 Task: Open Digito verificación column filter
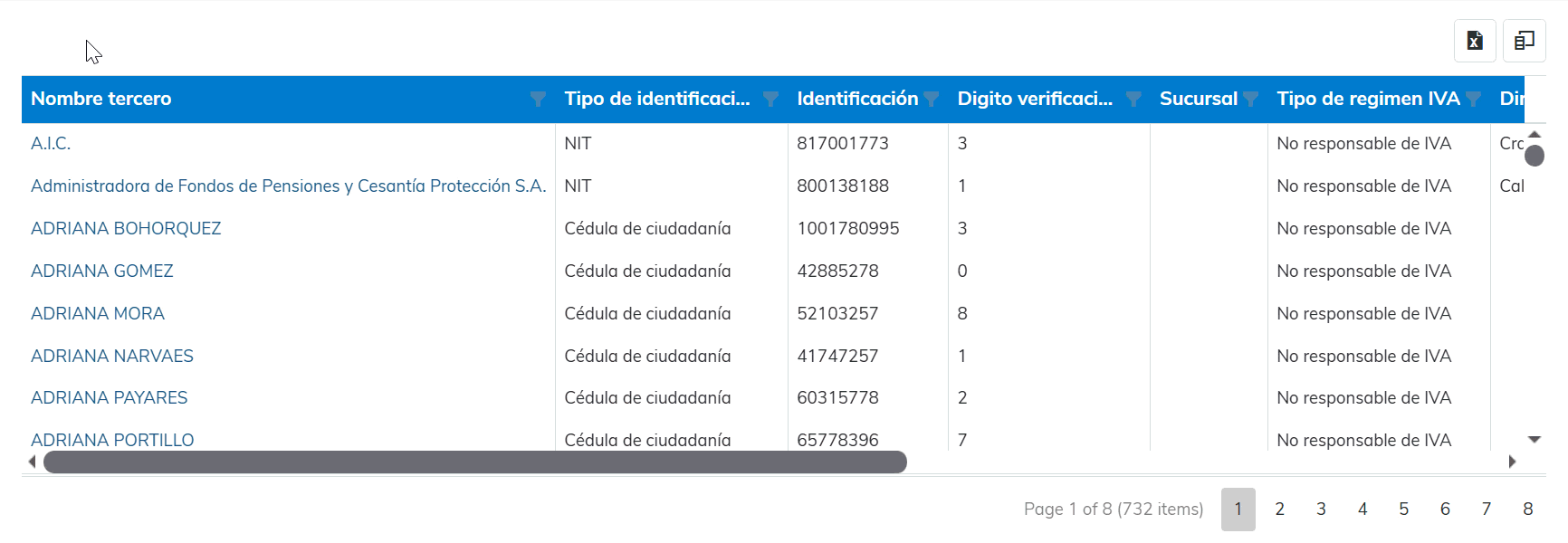1133,100
